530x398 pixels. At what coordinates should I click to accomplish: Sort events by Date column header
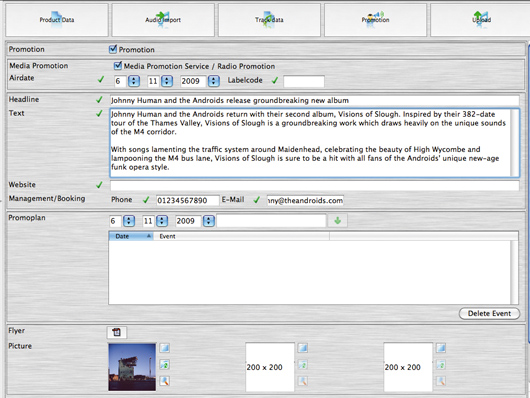pyautogui.click(x=131, y=236)
